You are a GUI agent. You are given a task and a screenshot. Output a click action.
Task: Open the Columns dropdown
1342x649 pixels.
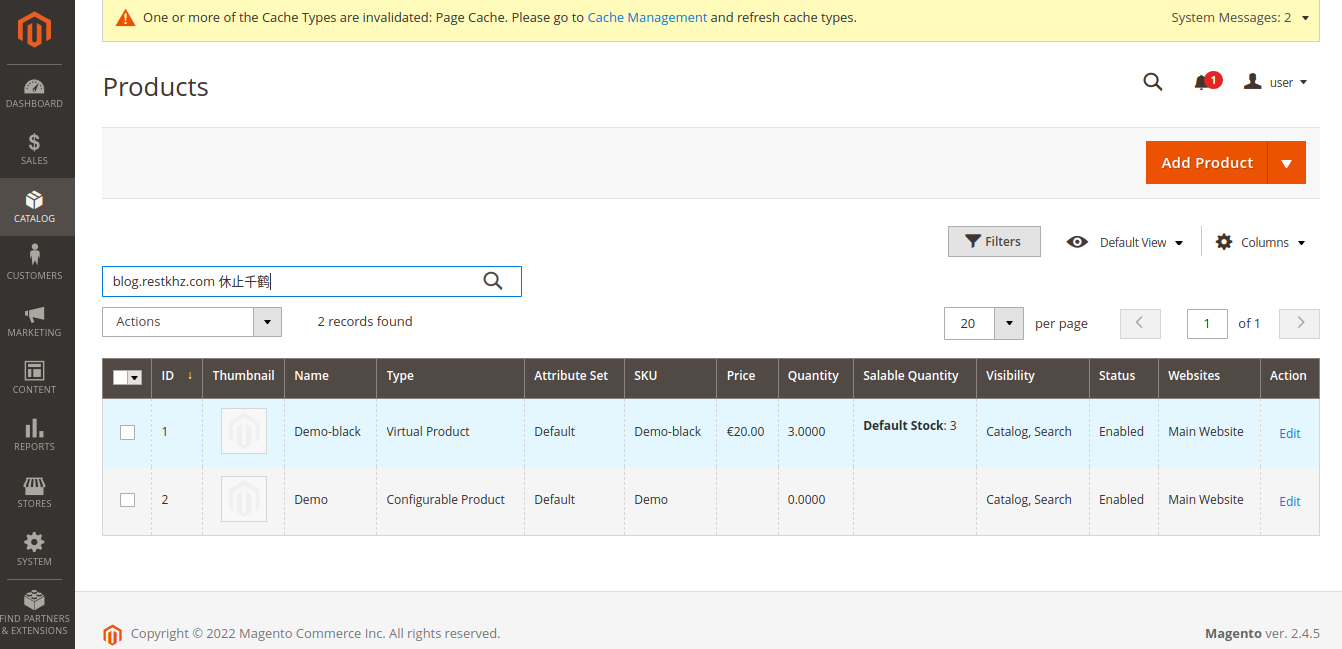coord(1261,242)
